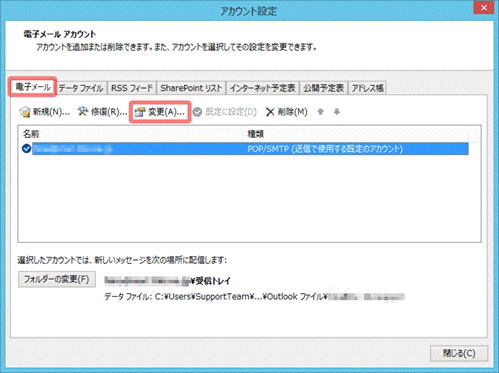Click the フォルダーの変更(F) button
Image resolution: width=499 pixels, height=373 pixels.
[57, 279]
